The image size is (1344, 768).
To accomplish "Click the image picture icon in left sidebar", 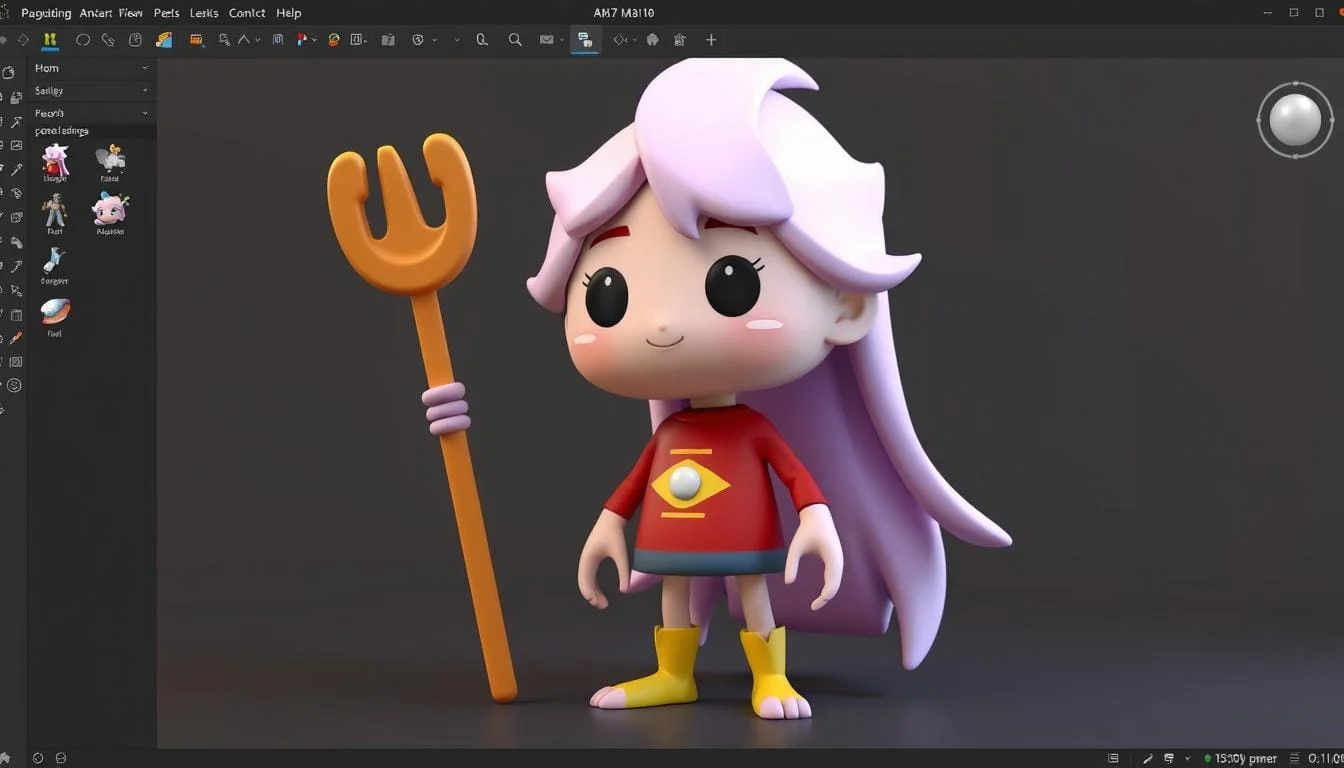I will pyautogui.click(x=16, y=145).
